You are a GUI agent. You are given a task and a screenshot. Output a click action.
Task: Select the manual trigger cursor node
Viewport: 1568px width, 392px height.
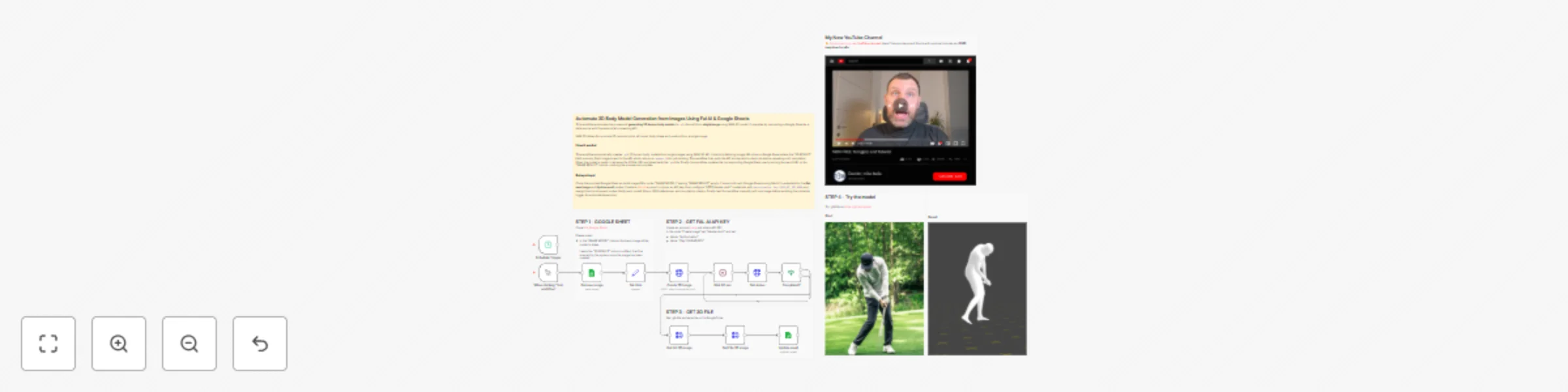pyautogui.click(x=548, y=272)
